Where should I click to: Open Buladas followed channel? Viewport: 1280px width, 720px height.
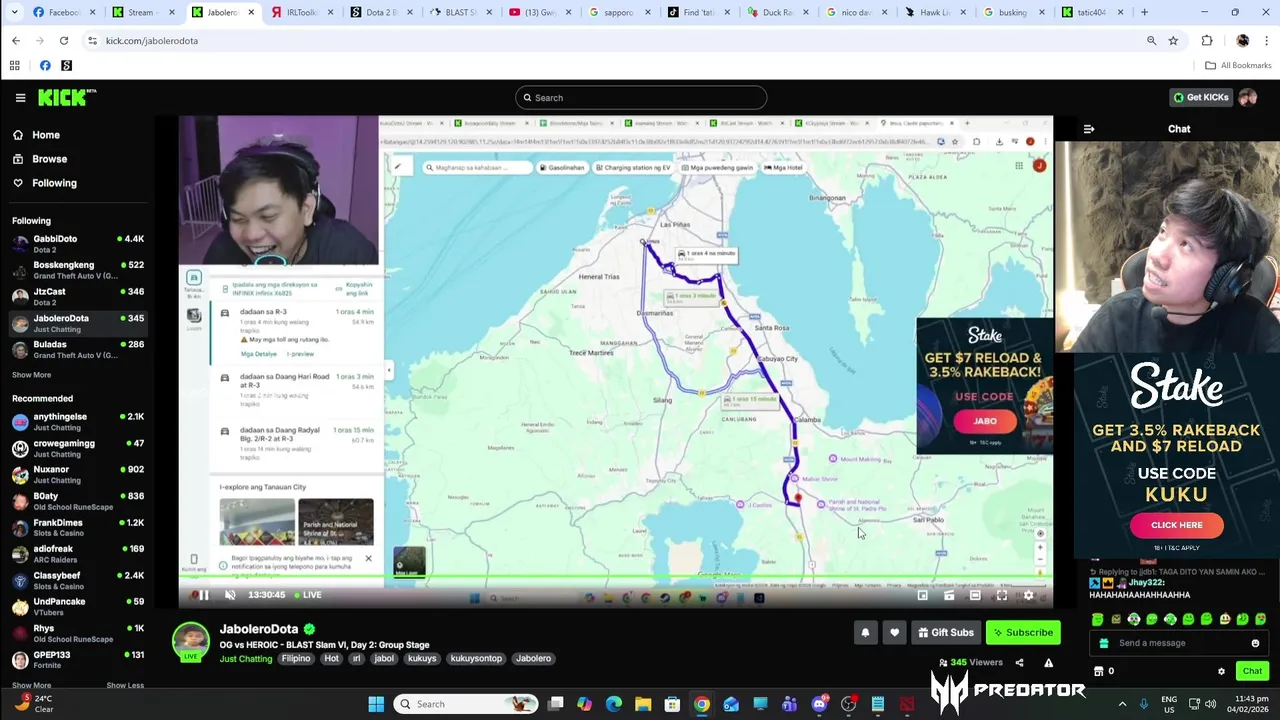pyautogui.click(x=78, y=349)
